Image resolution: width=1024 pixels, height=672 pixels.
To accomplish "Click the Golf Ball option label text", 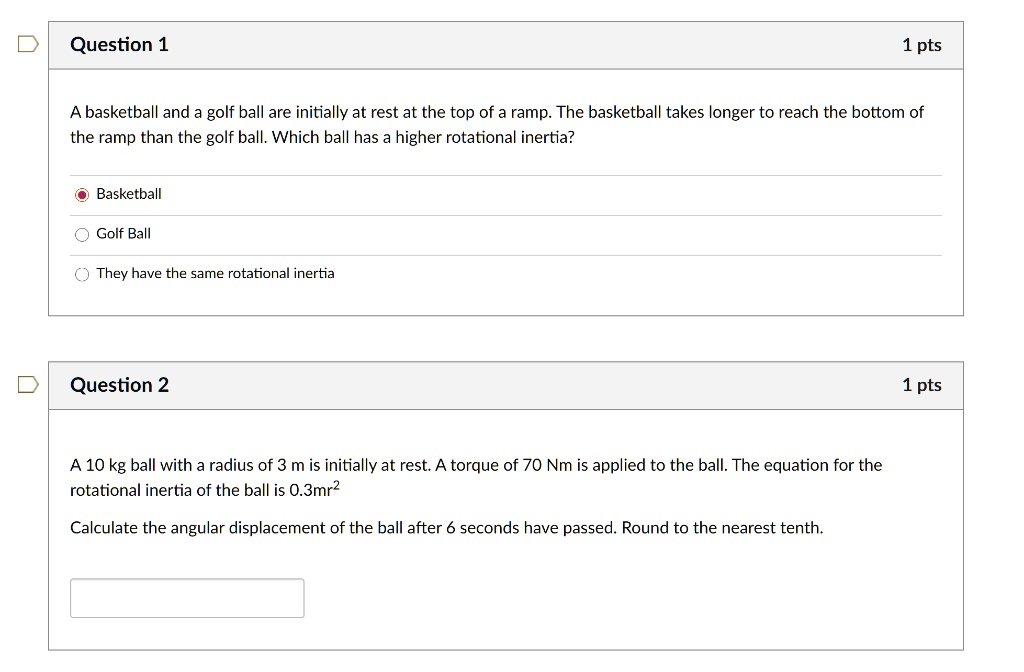I will click(x=122, y=233).
